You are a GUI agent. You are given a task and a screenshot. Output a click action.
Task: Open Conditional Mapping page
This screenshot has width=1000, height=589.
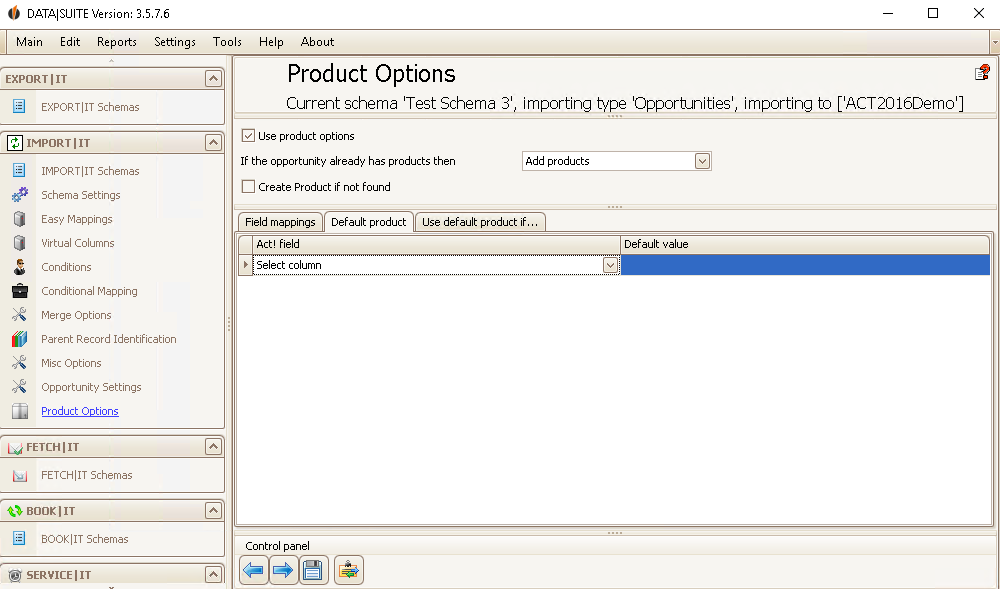pyautogui.click(x=89, y=291)
